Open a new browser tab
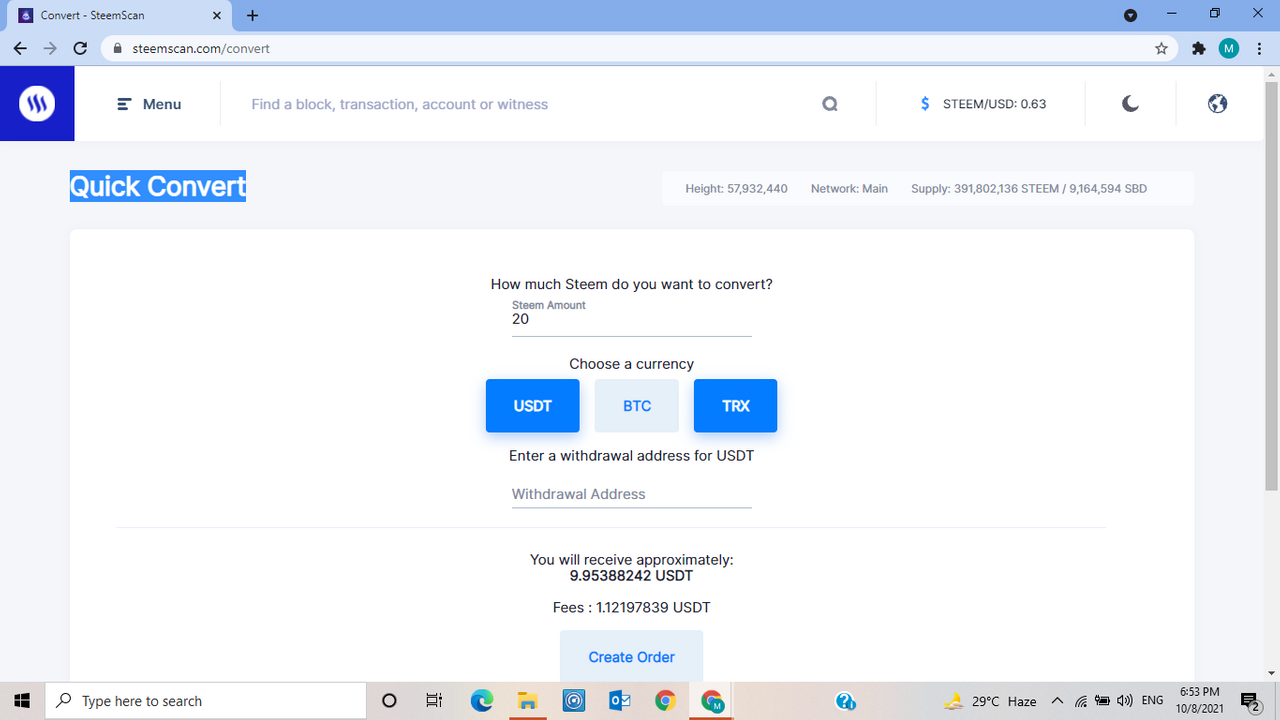 [252, 15]
